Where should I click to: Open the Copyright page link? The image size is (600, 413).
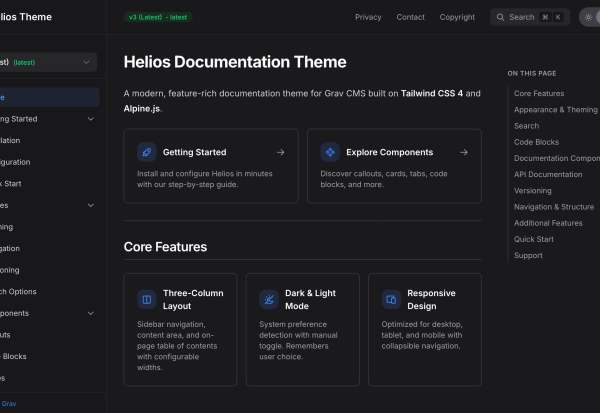457,17
